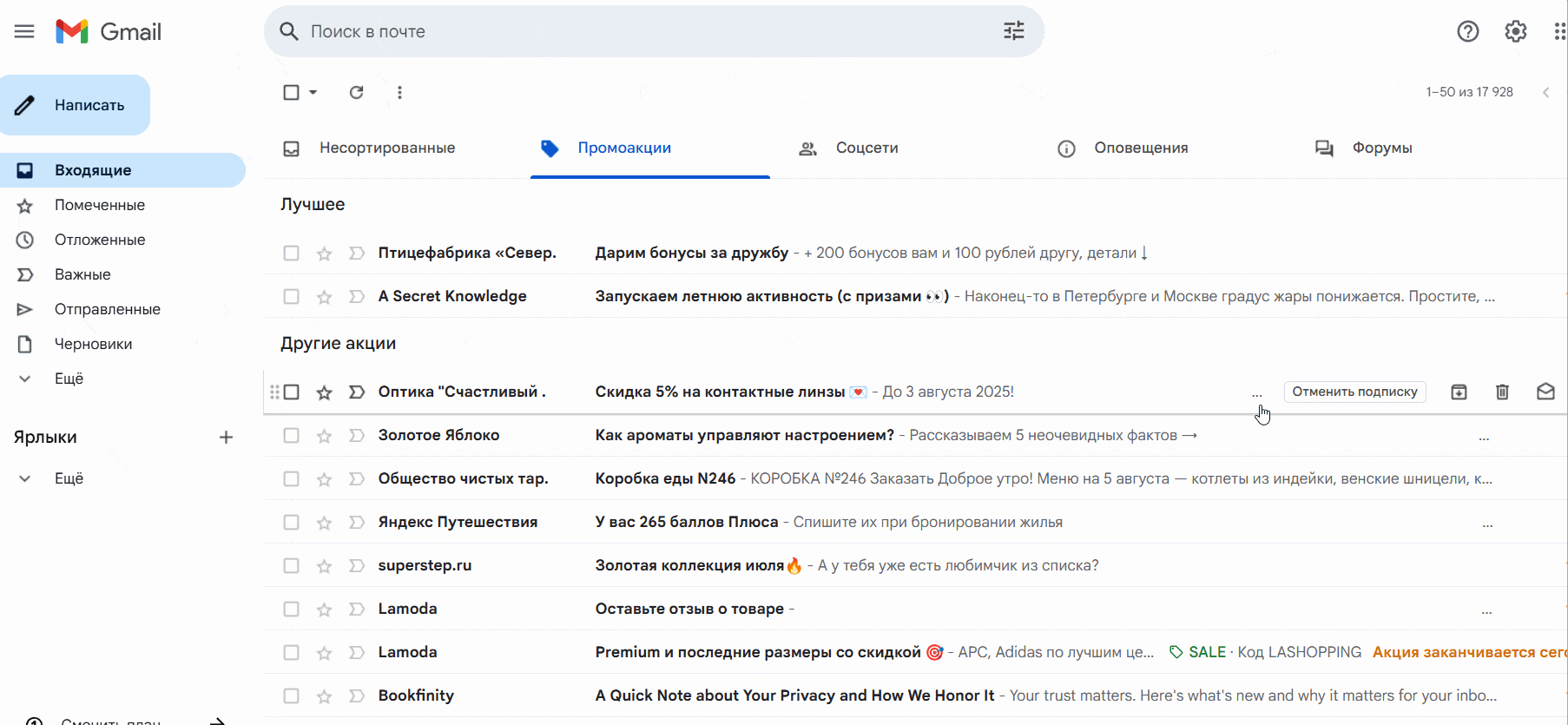Open the select dropdown arrow next to checkbox
The height and width of the screenshot is (725, 1568).
click(x=313, y=92)
